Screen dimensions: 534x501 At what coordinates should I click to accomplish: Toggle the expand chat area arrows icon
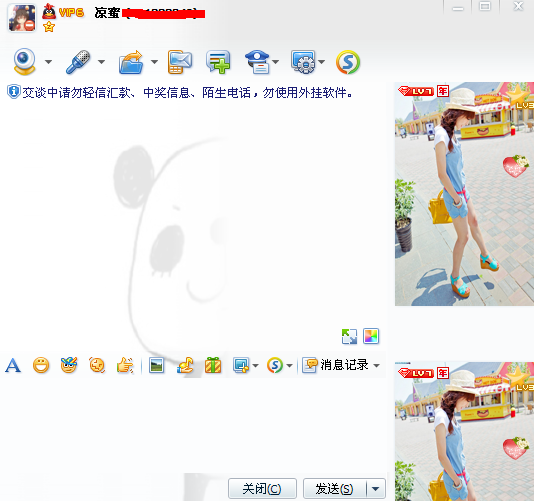tap(349, 336)
